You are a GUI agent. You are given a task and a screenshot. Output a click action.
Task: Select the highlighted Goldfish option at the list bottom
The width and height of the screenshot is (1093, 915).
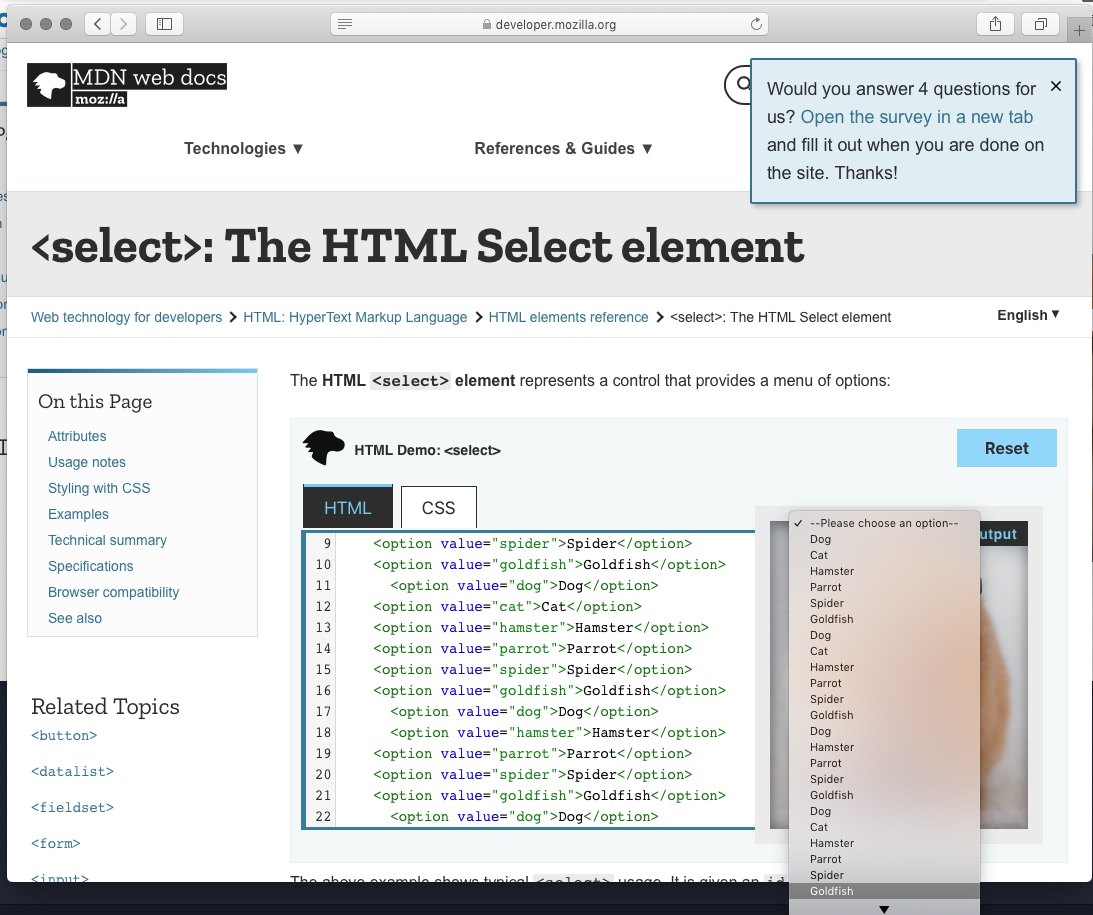(884, 891)
